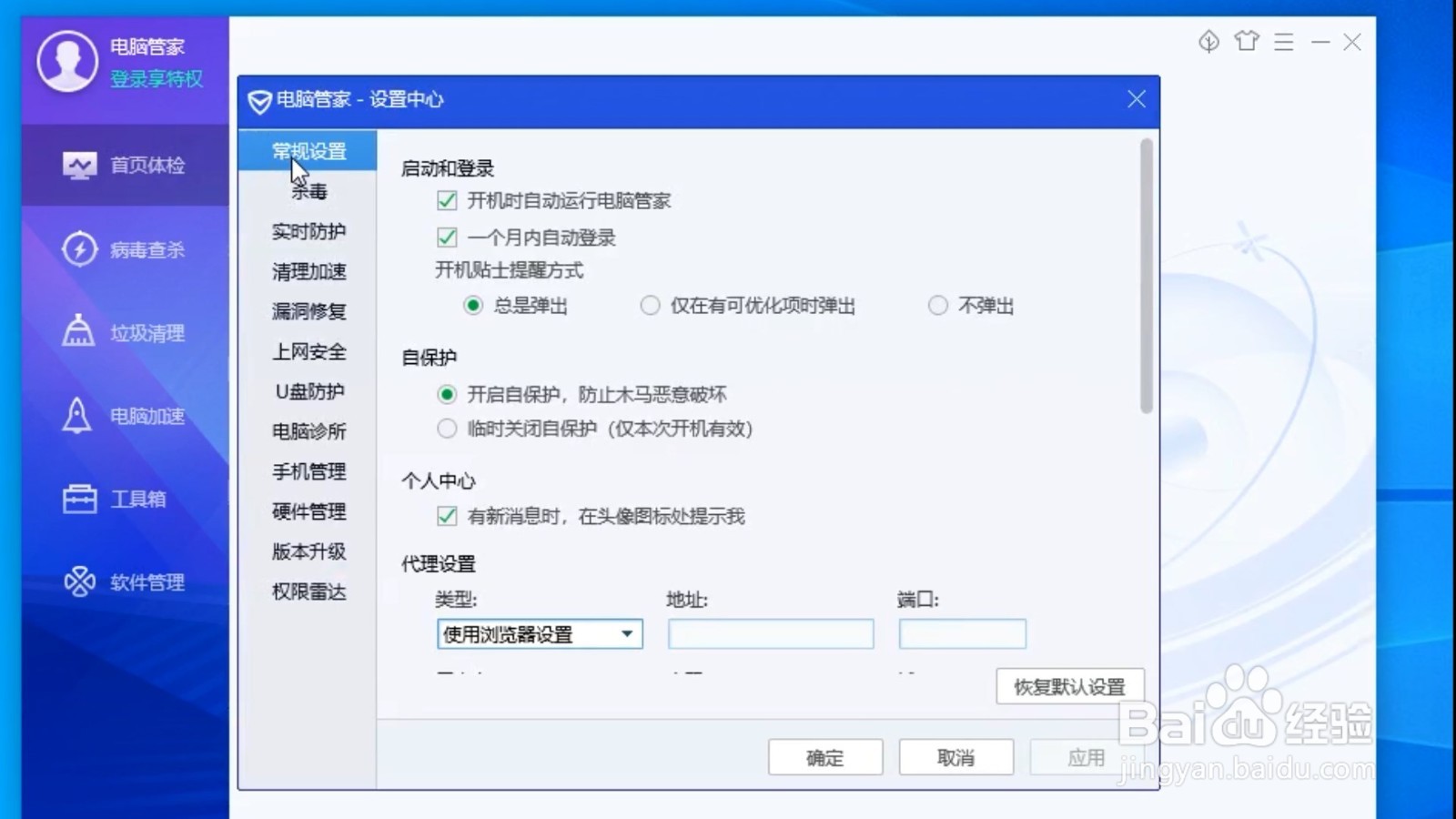Toggle 有新消息时在头像图标处提示我 checkbox
Screen dimensions: 1456x819
tap(447, 516)
